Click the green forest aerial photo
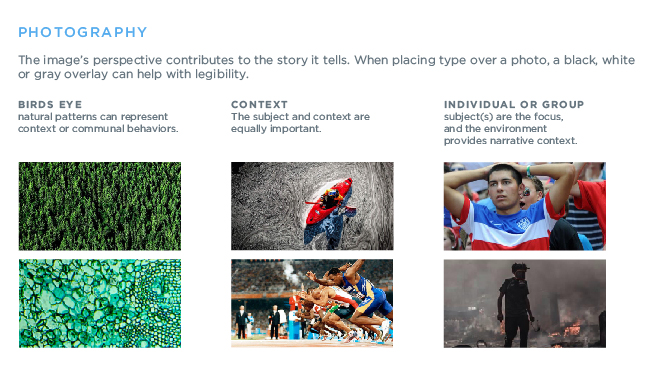Screen dimensions: 670x376 (x=100, y=206)
